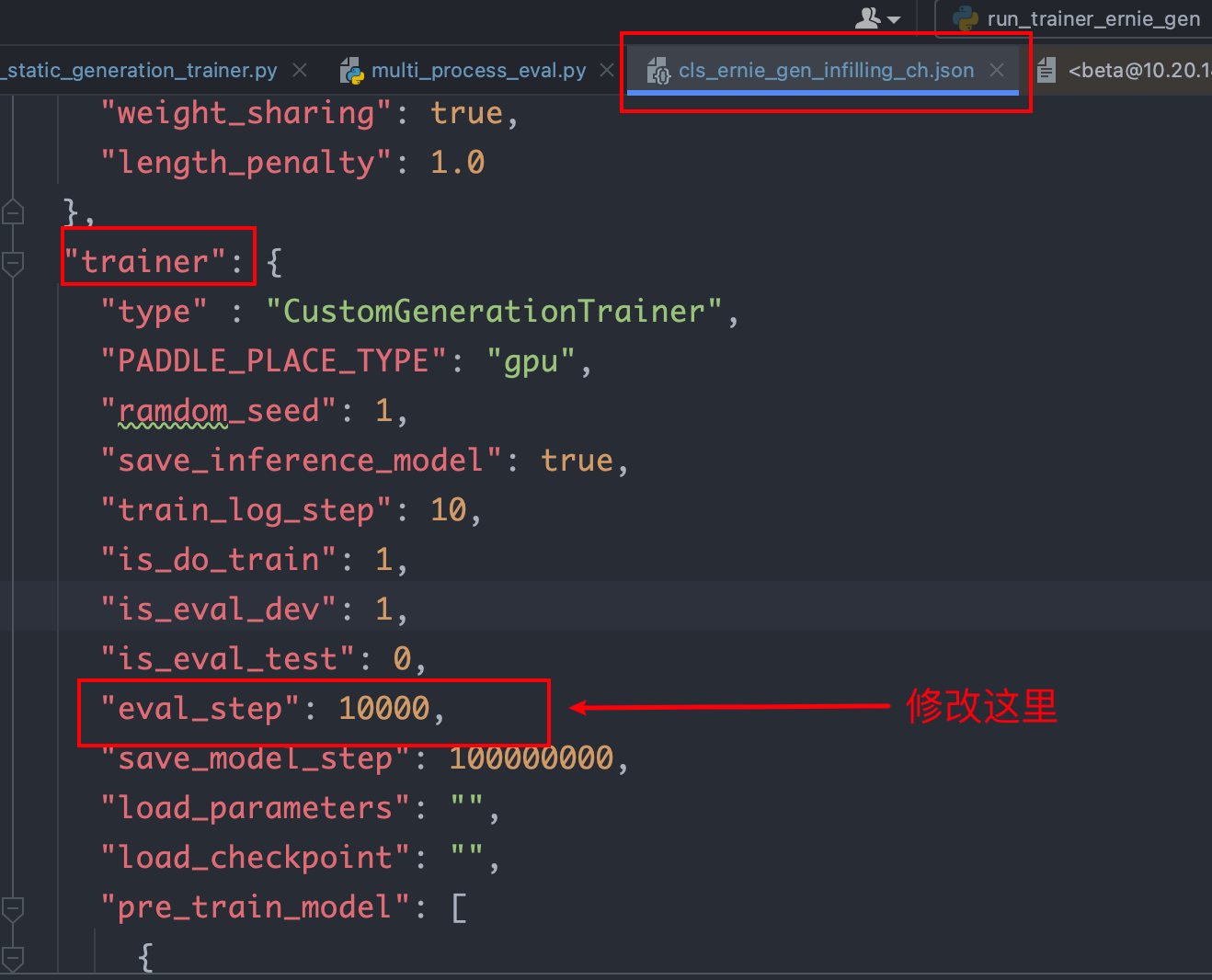
Task: Click the misspelled "ramdom_seed" key
Action: click(219, 411)
